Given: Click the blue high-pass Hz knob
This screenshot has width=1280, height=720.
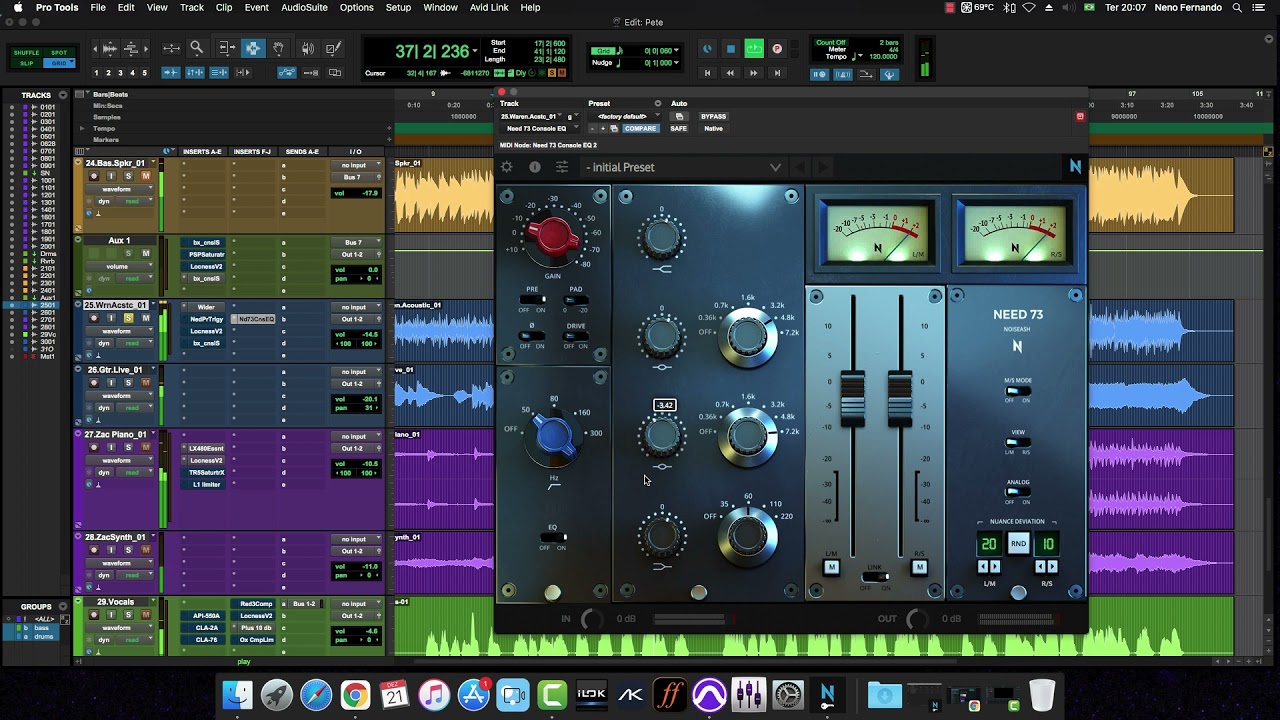Looking at the screenshot, I should pyautogui.click(x=553, y=436).
